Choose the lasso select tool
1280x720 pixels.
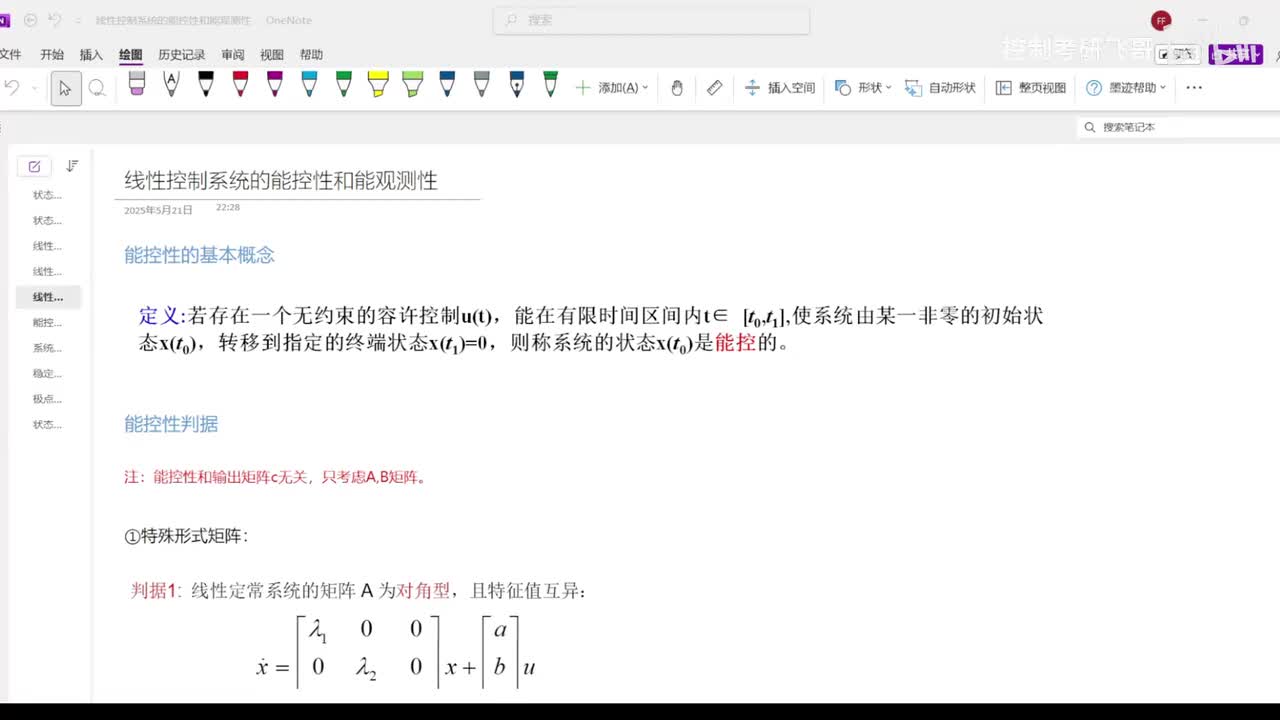point(97,88)
